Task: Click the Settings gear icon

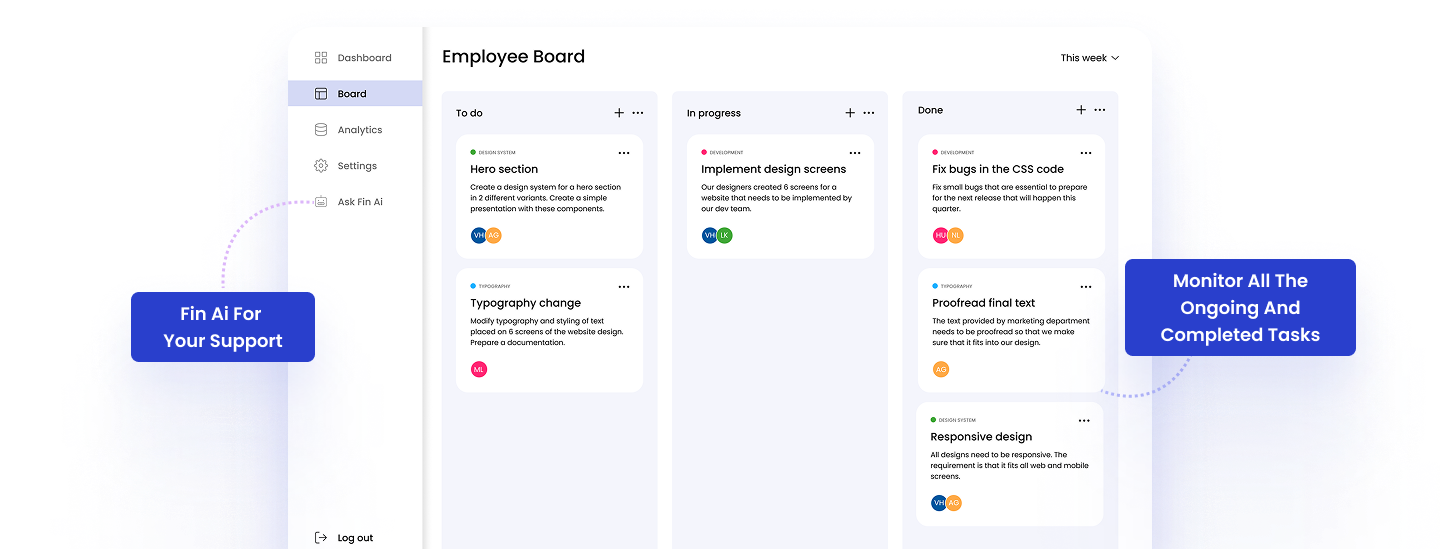Action: pyautogui.click(x=321, y=166)
